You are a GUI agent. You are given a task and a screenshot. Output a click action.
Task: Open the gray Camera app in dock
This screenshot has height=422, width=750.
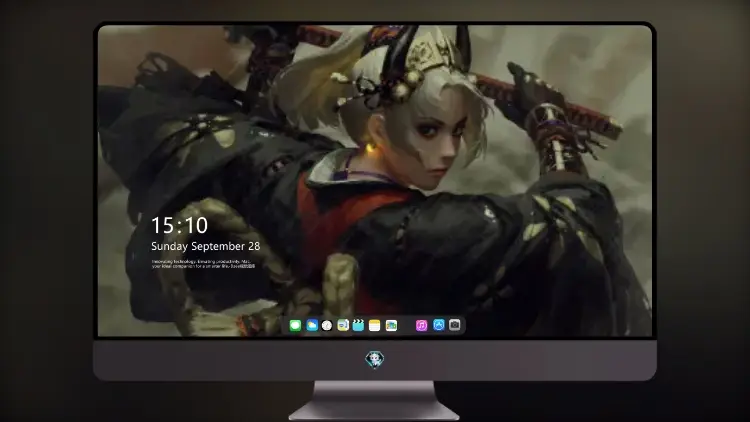[x=455, y=325]
